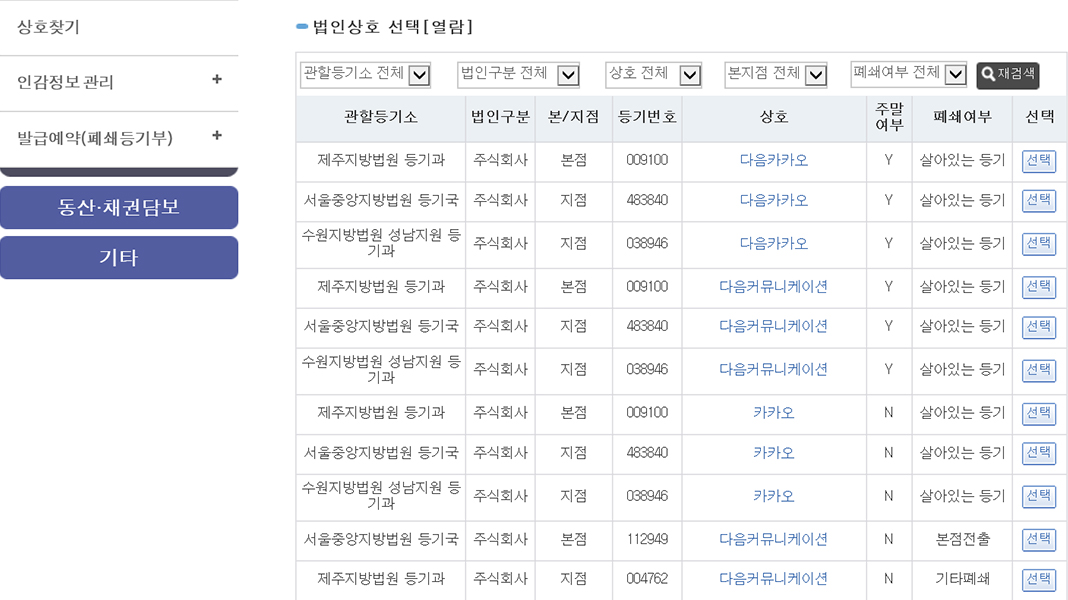Click 선택 for 카카오 483840 row
The width and height of the screenshot is (1068, 600).
pos(1039,454)
